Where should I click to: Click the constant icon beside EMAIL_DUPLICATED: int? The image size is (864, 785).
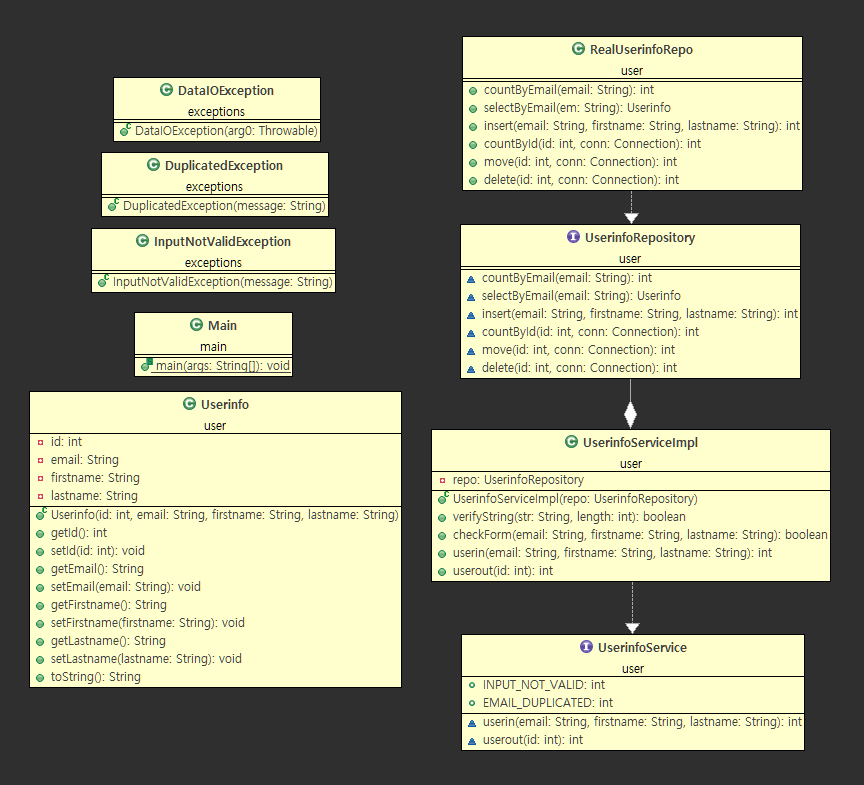(472, 703)
